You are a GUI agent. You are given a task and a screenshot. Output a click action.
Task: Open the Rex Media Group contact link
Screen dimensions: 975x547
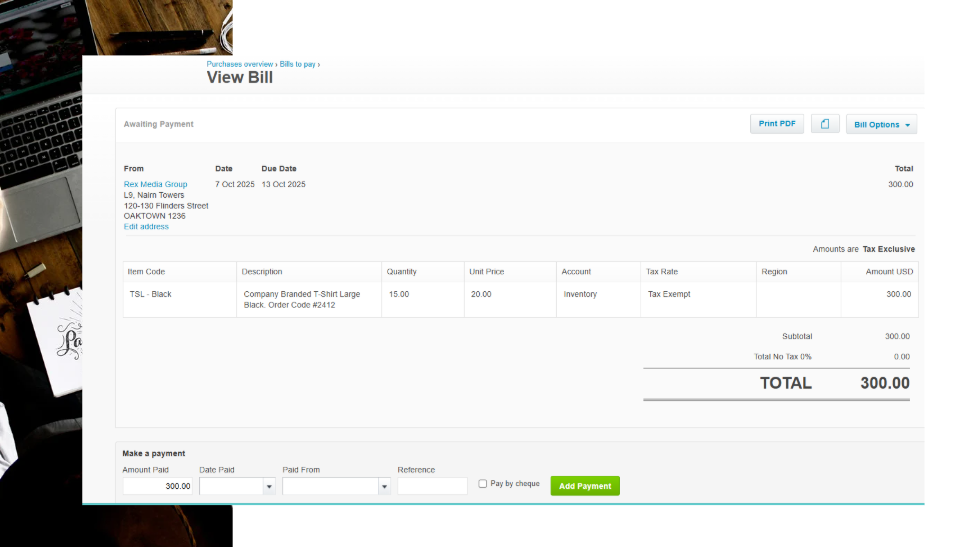click(x=155, y=184)
